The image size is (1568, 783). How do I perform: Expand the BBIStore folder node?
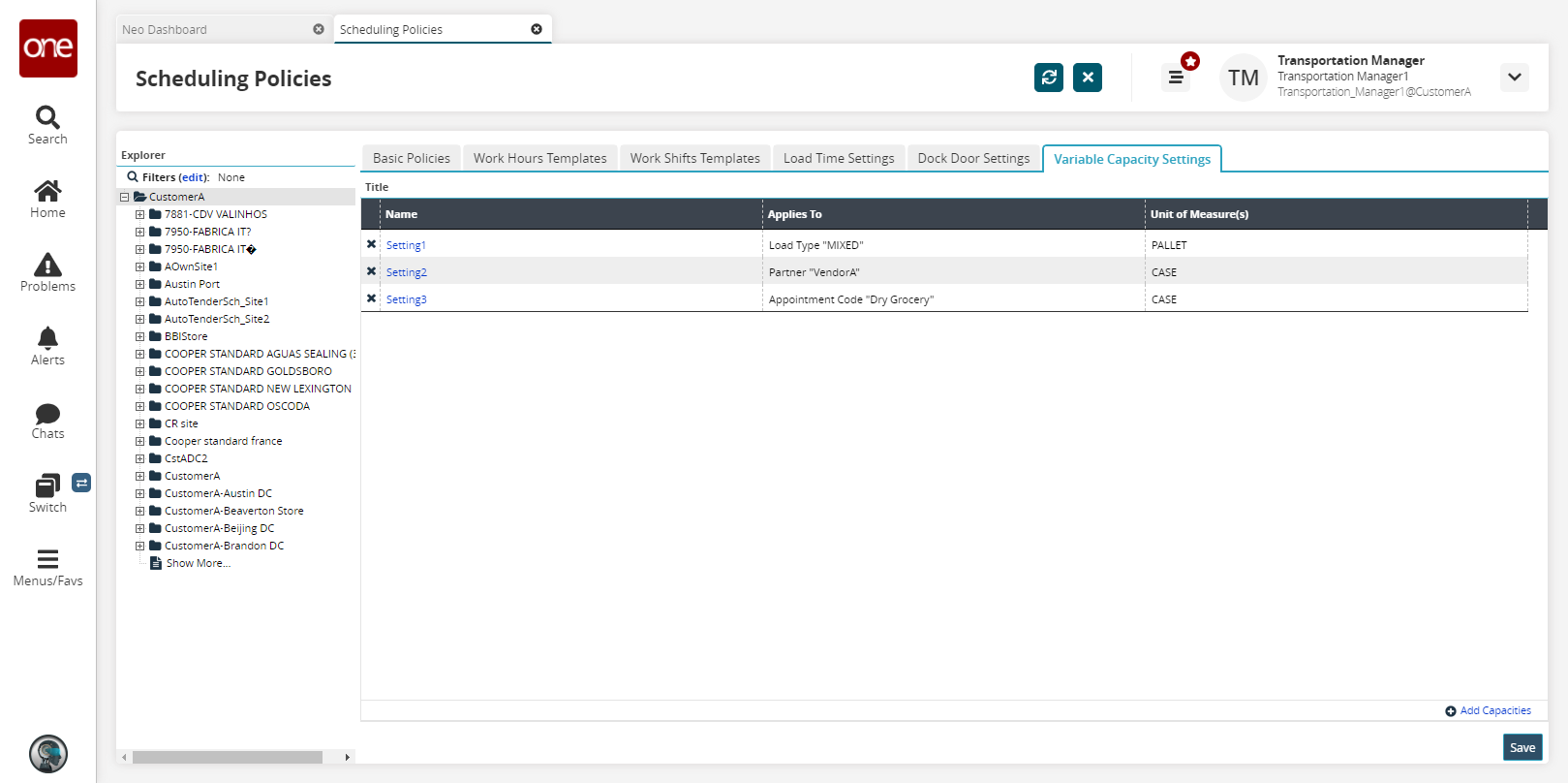139,336
